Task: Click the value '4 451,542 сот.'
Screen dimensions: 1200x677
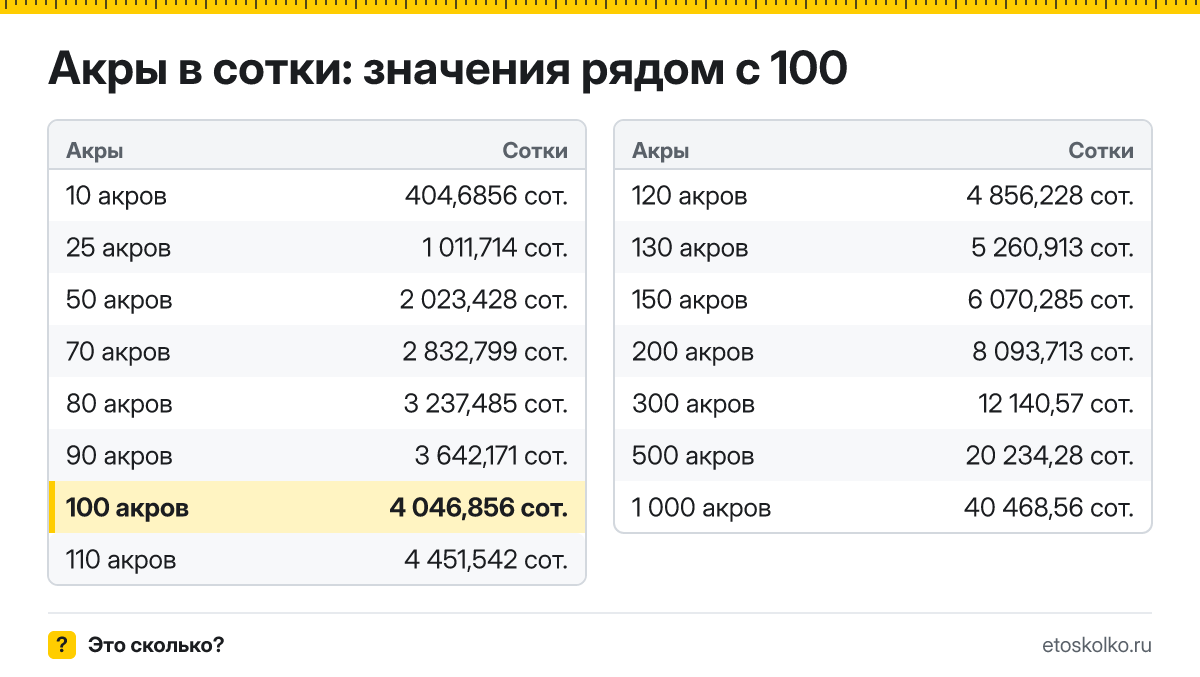Action: click(x=486, y=559)
